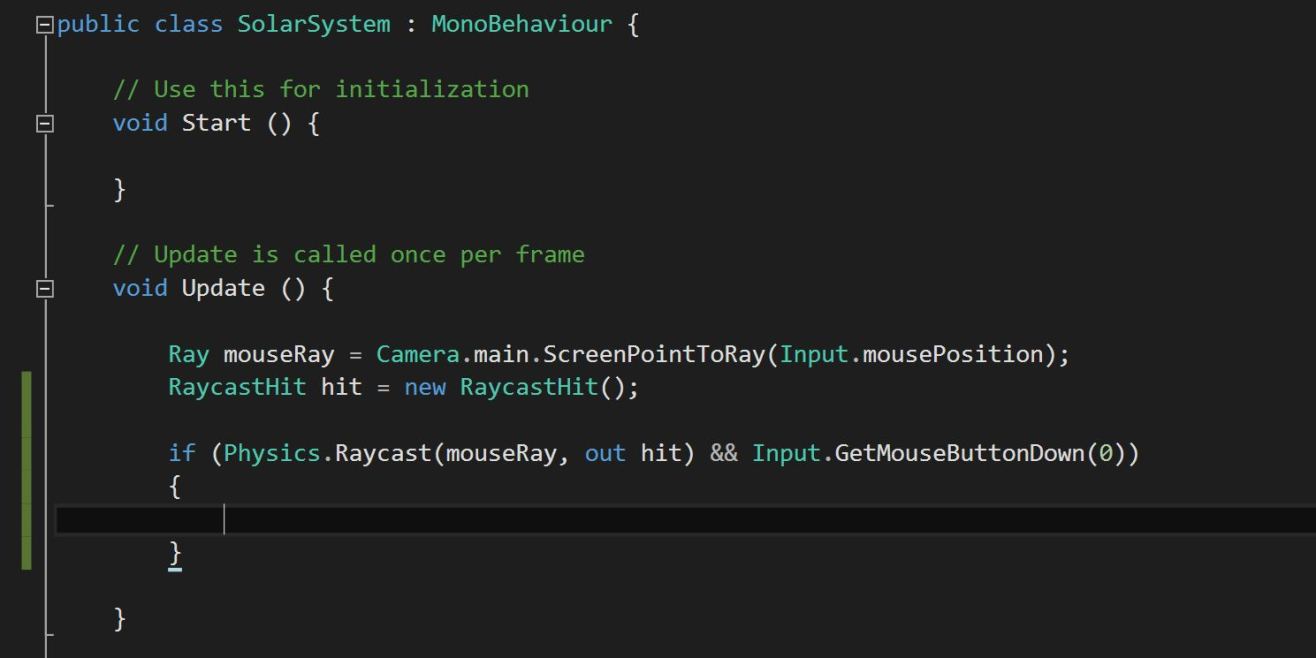Click the green change-tracking margin bar
The width and height of the screenshot is (1316, 658).
click(x=27, y=470)
